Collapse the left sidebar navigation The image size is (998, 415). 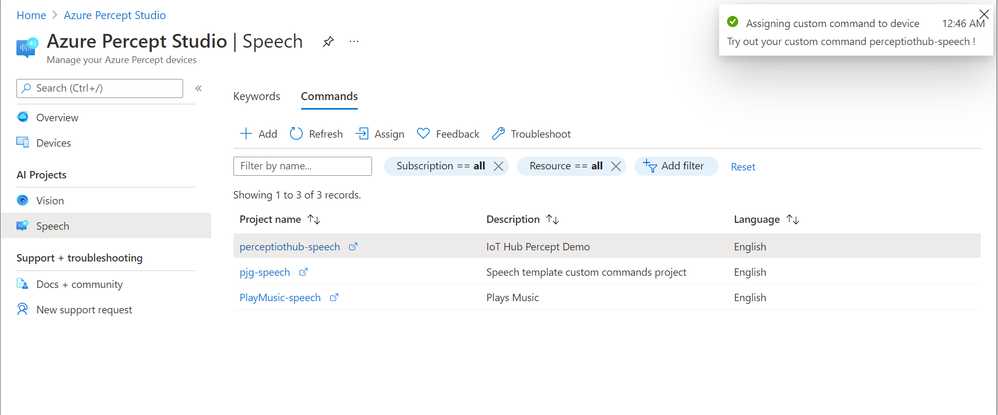198,89
